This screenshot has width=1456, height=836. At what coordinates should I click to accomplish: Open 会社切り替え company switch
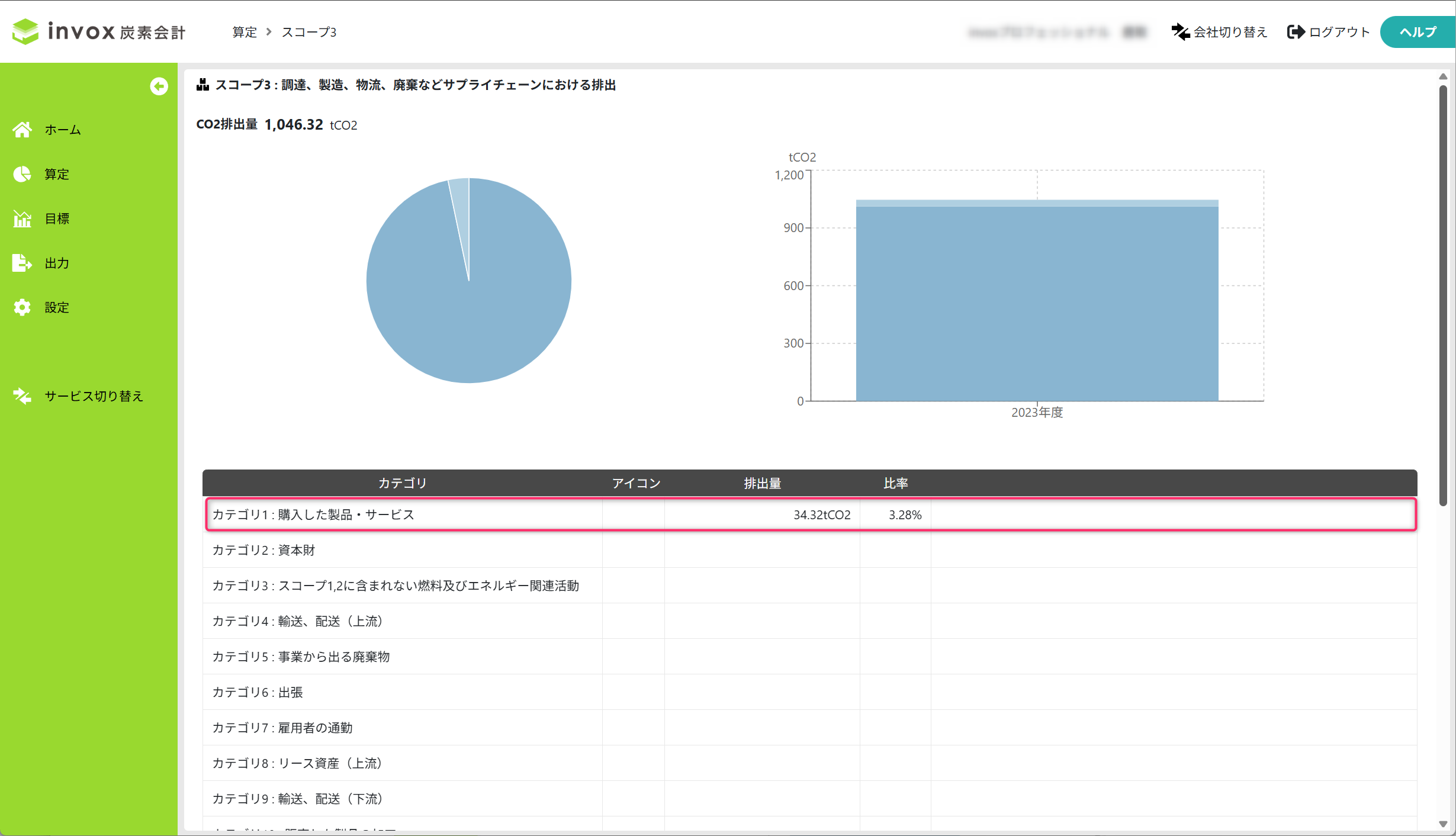tap(1220, 32)
